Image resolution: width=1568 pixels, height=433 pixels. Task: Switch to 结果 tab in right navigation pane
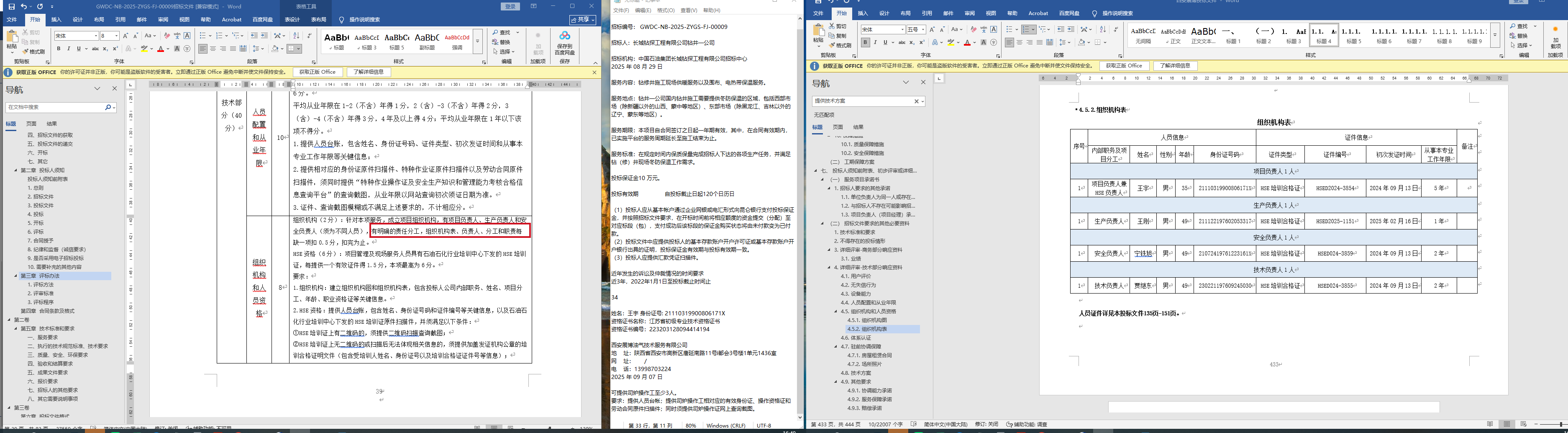pyautogui.click(x=858, y=127)
